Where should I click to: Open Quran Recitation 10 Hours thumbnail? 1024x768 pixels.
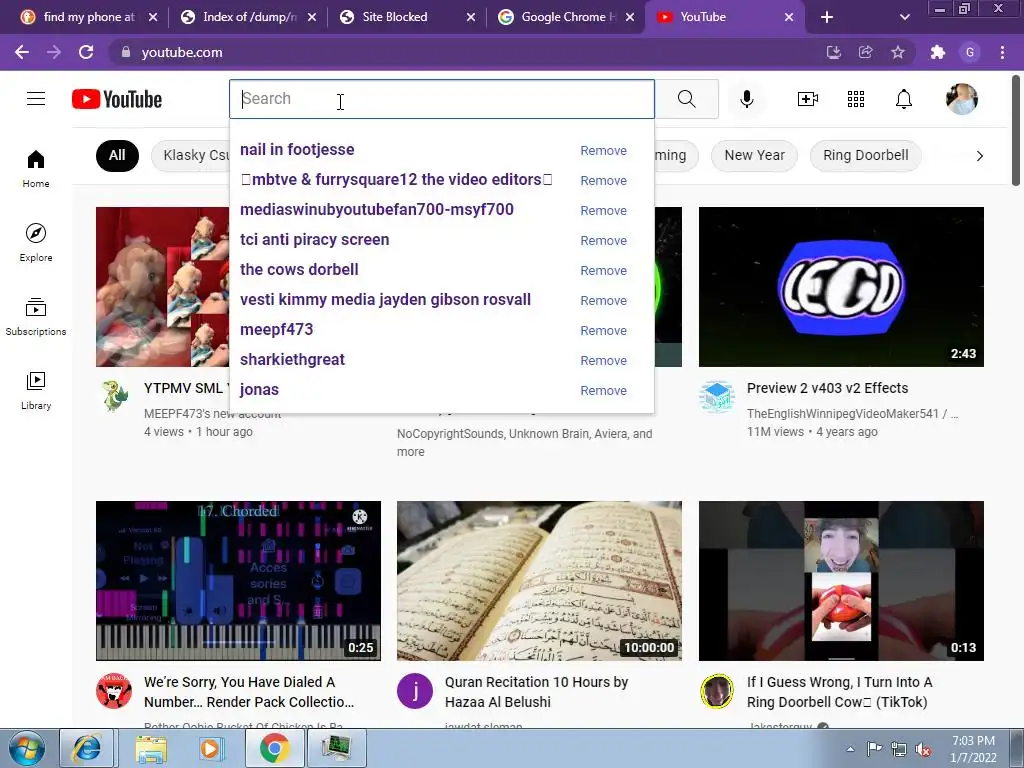tap(539, 581)
